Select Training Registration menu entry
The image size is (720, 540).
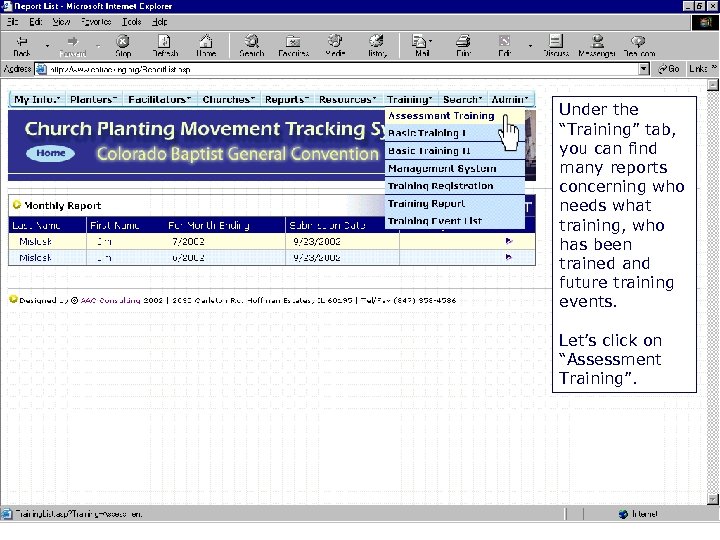[455, 186]
